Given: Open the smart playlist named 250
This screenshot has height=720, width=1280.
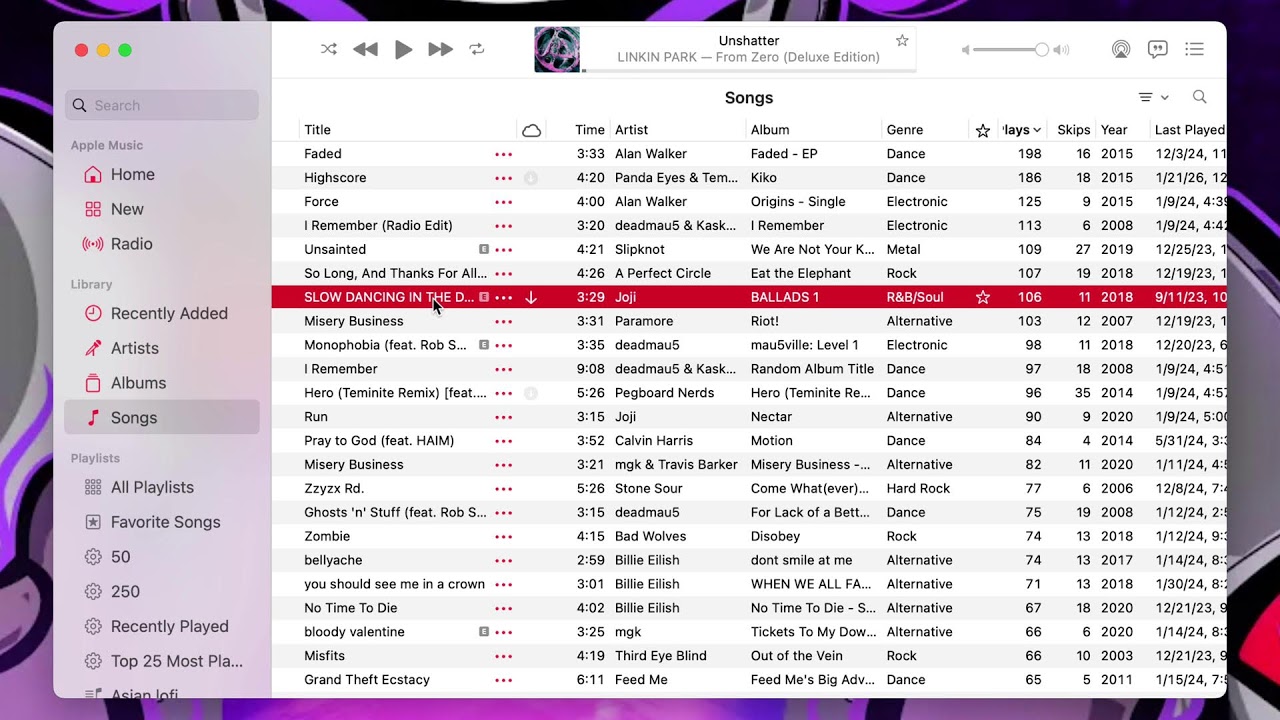Looking at the screenshot, I should pyautogui.click(x=162, y=592).
